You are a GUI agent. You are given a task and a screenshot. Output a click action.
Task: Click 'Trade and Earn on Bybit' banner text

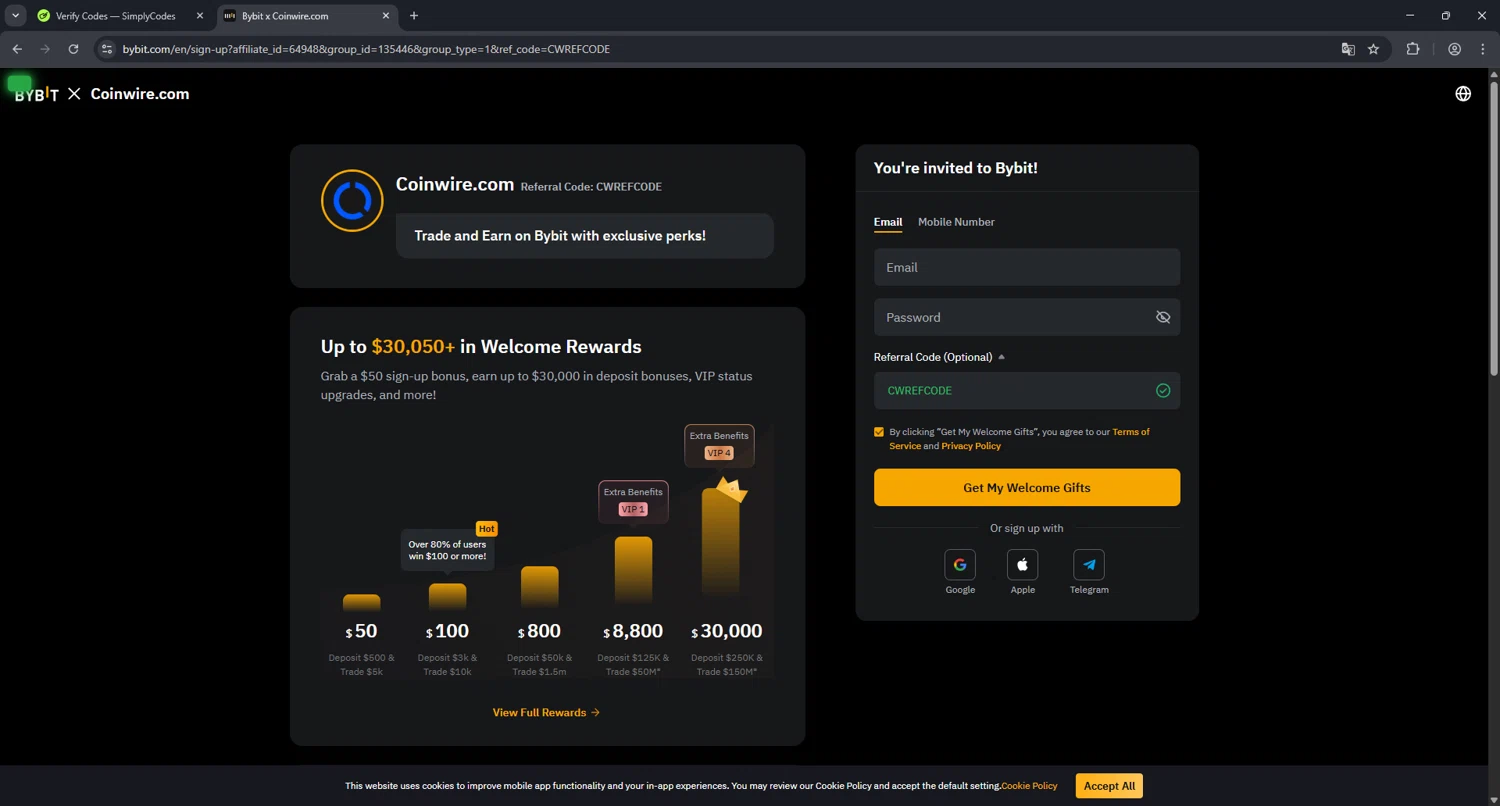(560, 236)
